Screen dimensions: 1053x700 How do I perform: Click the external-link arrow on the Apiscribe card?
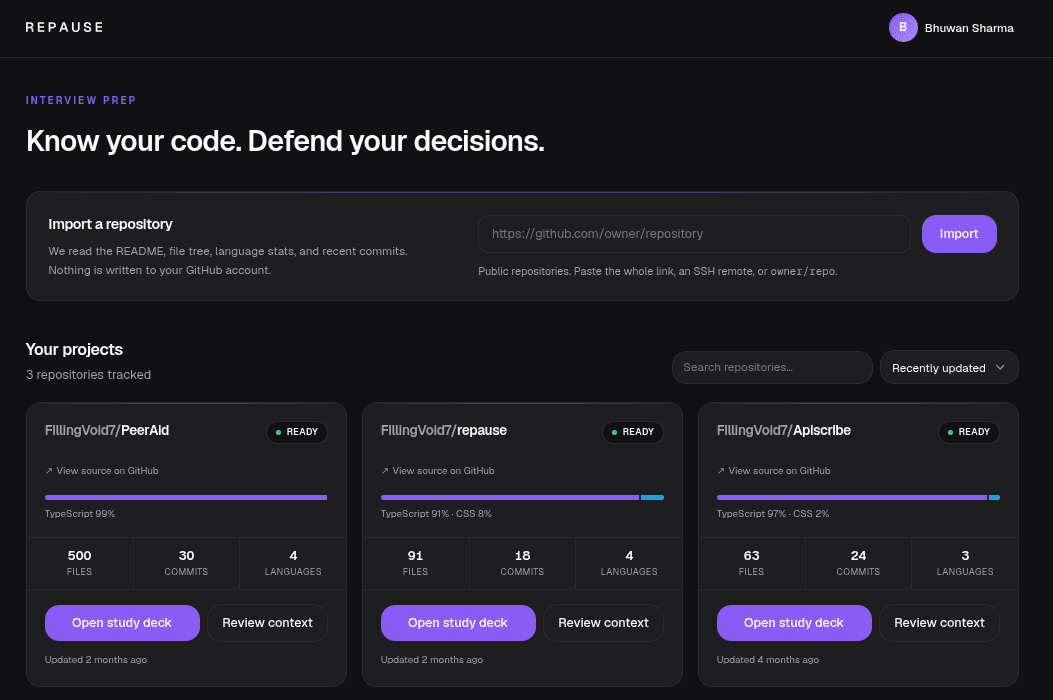721,471
